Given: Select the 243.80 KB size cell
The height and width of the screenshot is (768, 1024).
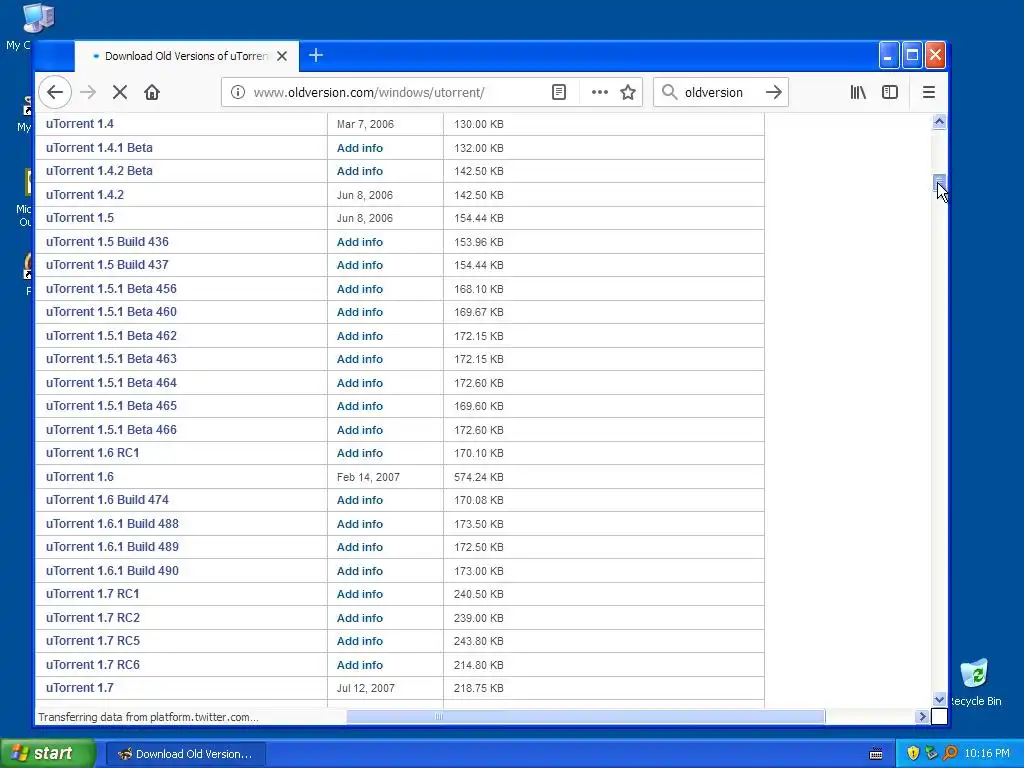Looking at the screenshot, I should click(x=479, y=641).
